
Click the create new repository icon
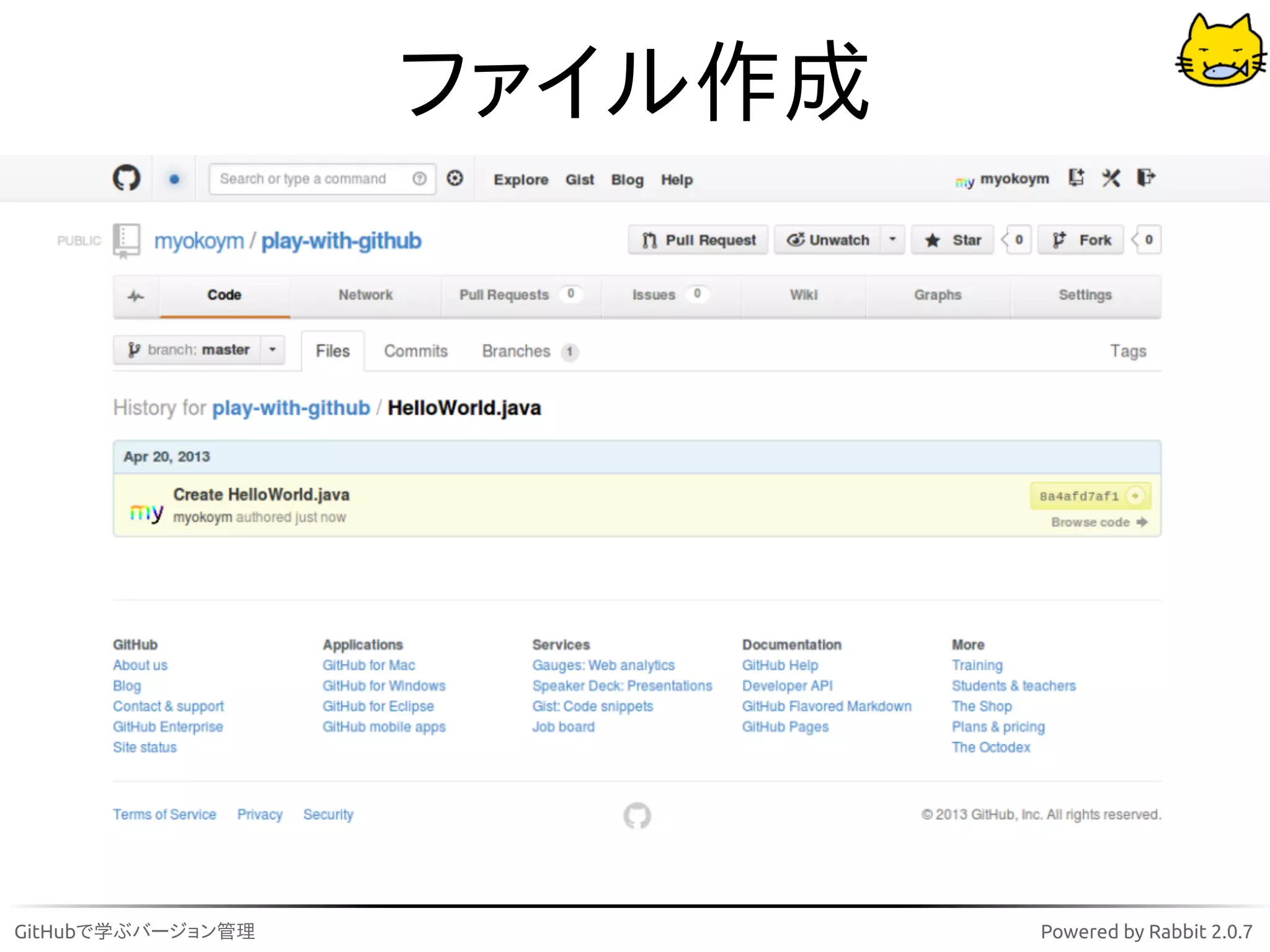coord(1077,178)
